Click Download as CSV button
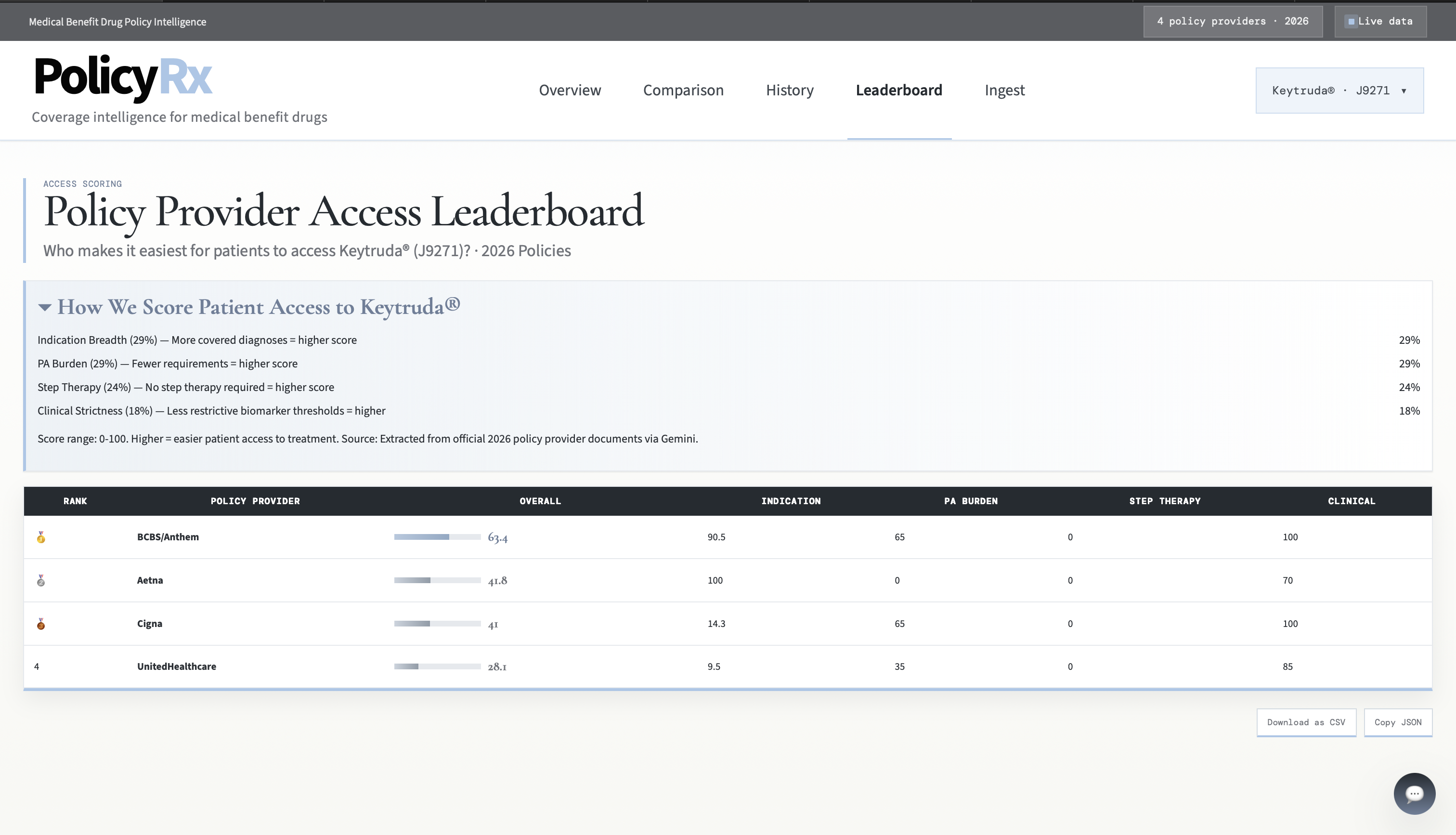Image resolution: width=1456 pixels, height=835 pixels. click(1306, 723)
